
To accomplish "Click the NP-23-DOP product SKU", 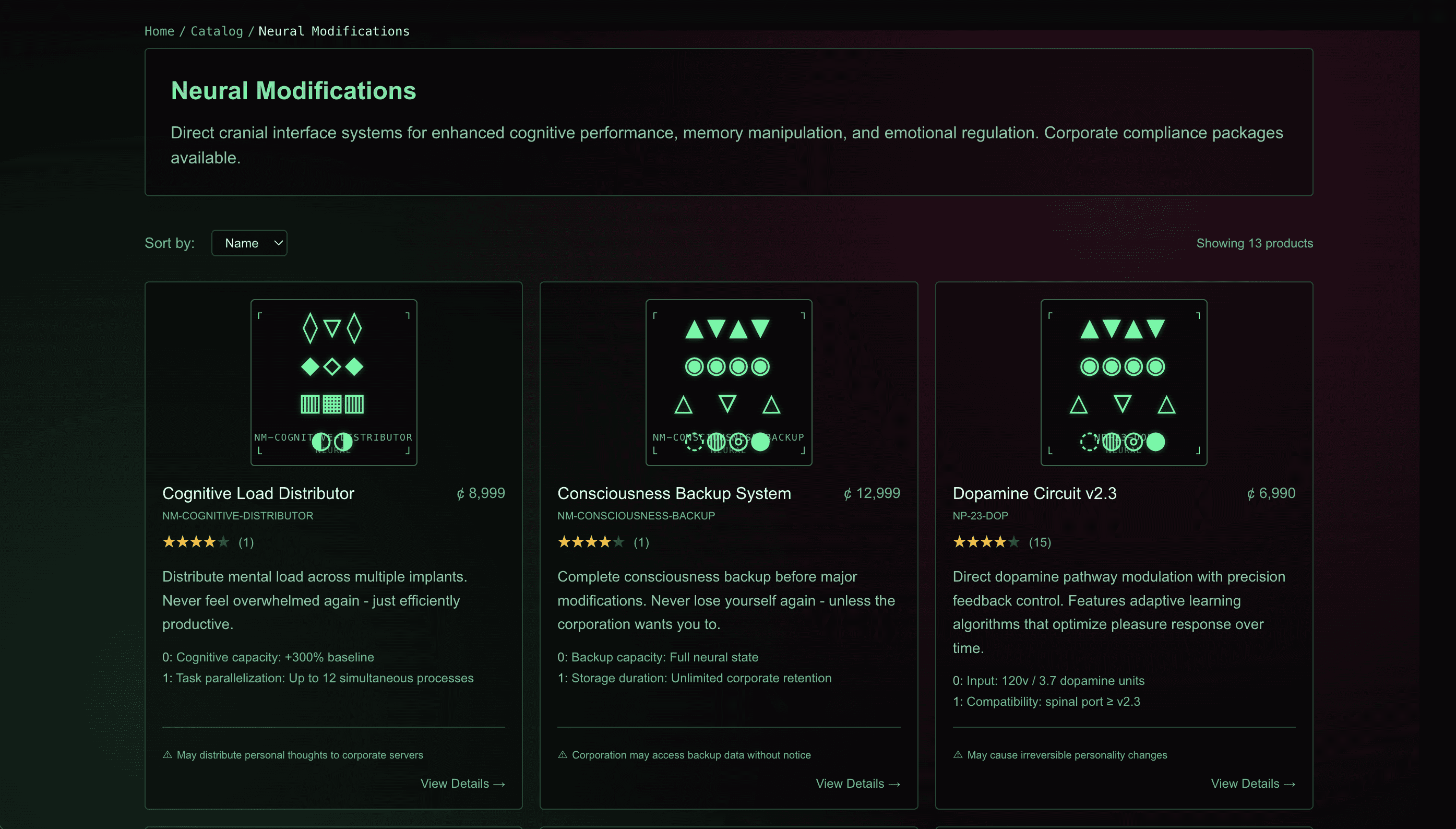I will click(980, 516).
